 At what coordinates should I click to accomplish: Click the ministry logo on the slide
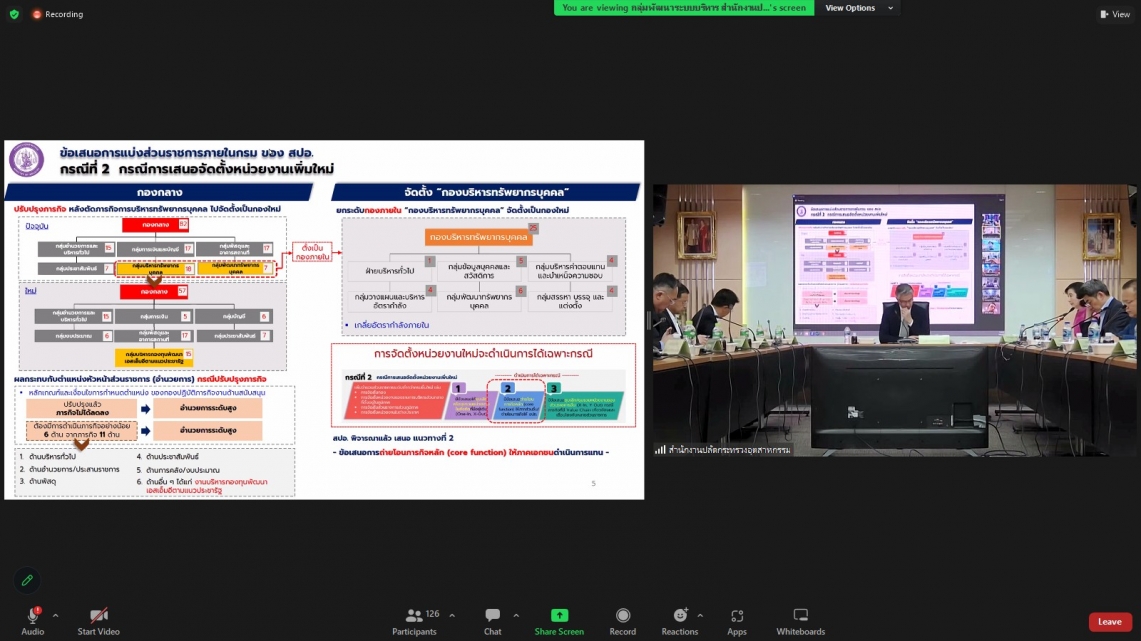pos(27,160)
